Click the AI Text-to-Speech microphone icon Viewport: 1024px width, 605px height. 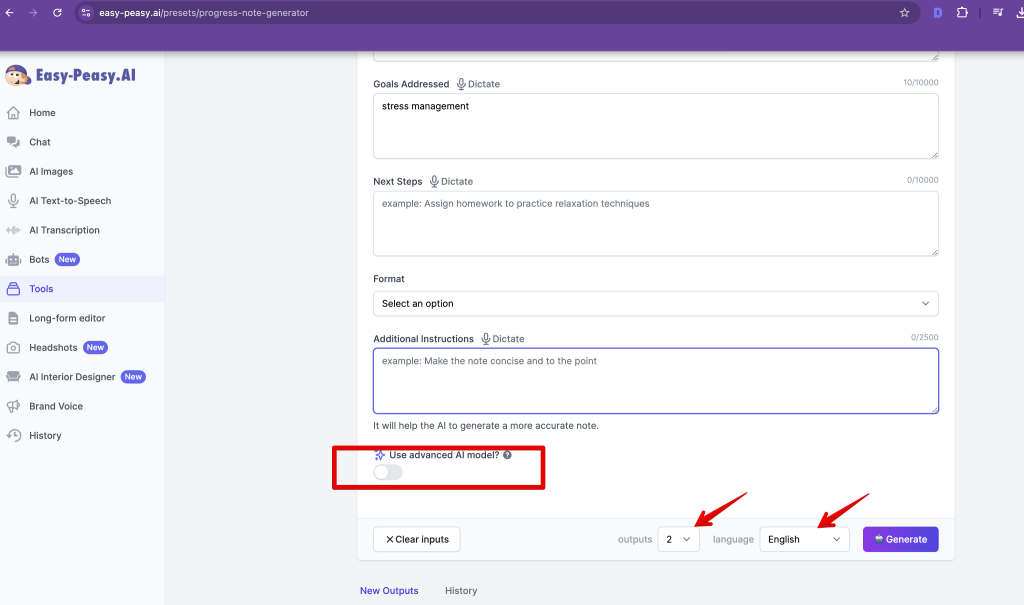[14, 201]
